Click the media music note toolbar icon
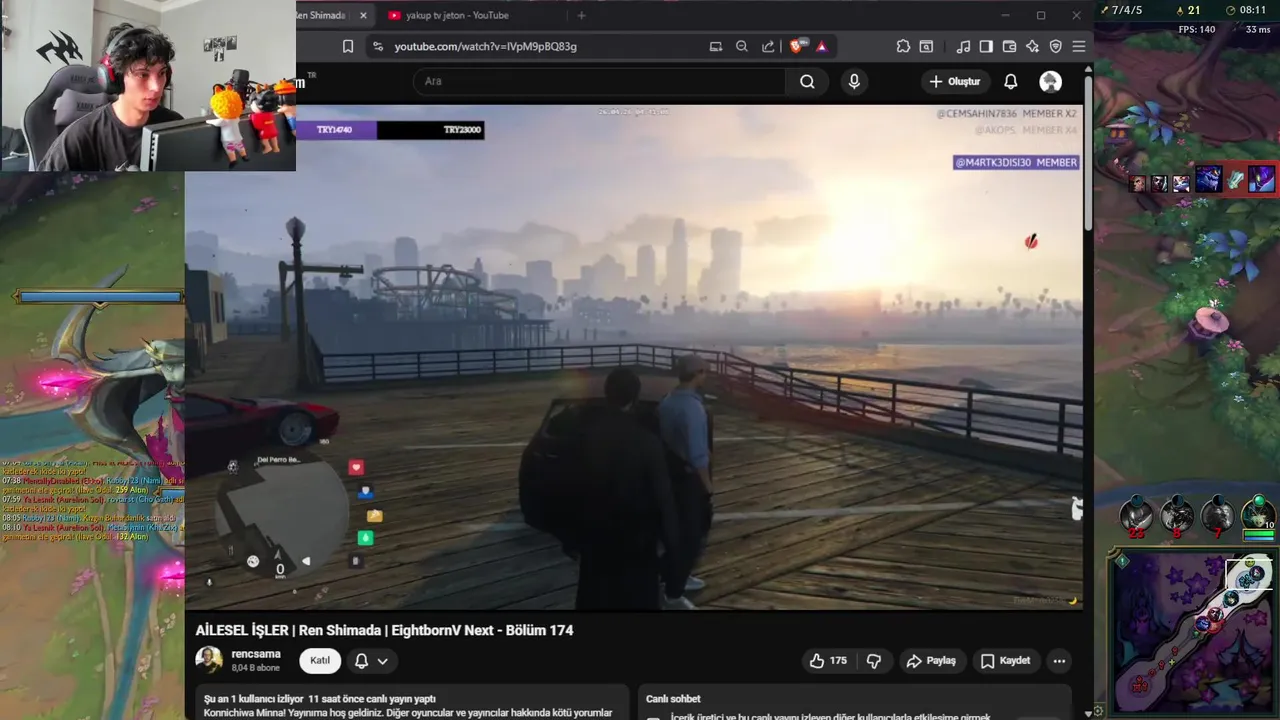The image size is (1280, 720). (x=963, y=46)
